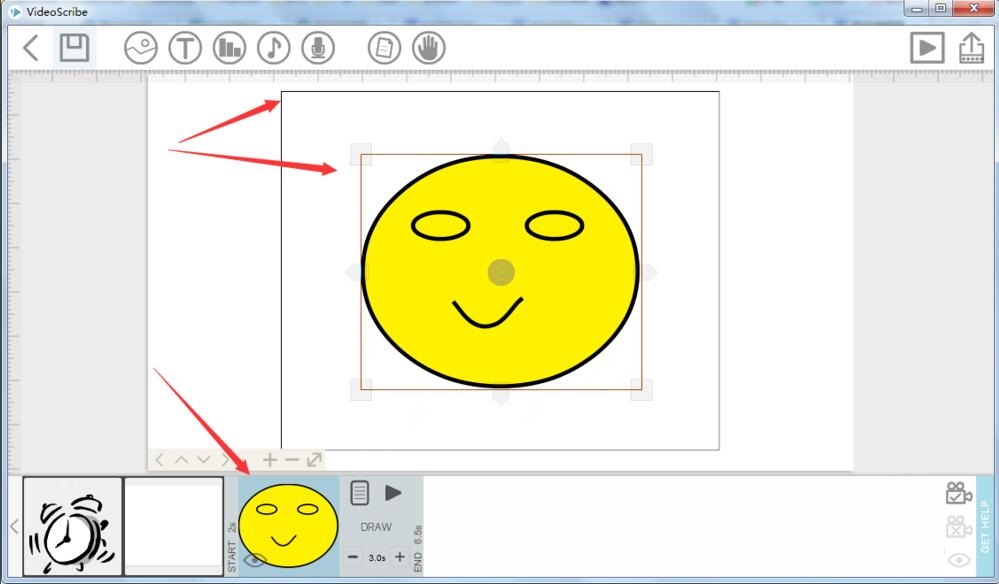
Task: Grab the bottom-left resize handle of smiley
Action: [x=361, y=389]
